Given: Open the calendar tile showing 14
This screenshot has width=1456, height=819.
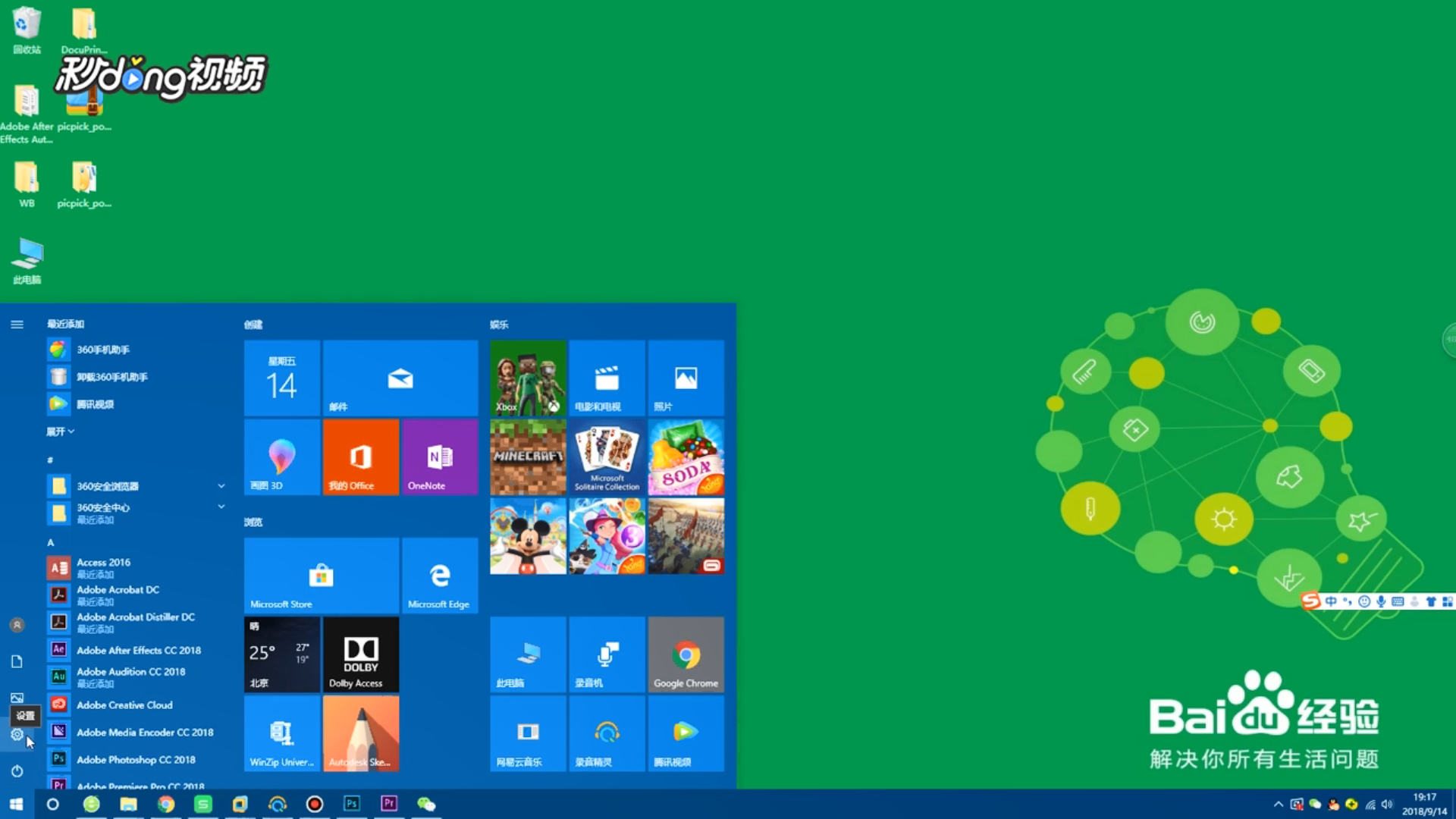Looking at the screenshot, I should pos(282,378).
